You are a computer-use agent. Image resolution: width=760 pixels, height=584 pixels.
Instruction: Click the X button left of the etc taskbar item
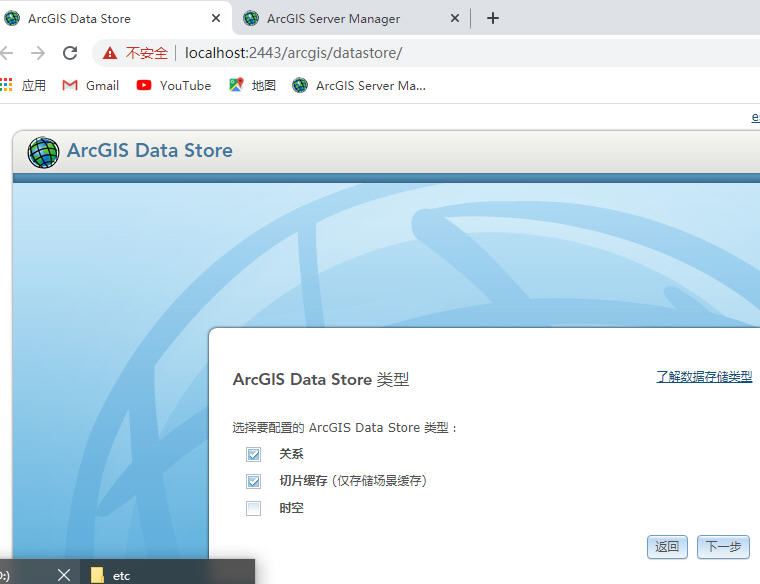(x=64, y=575)
